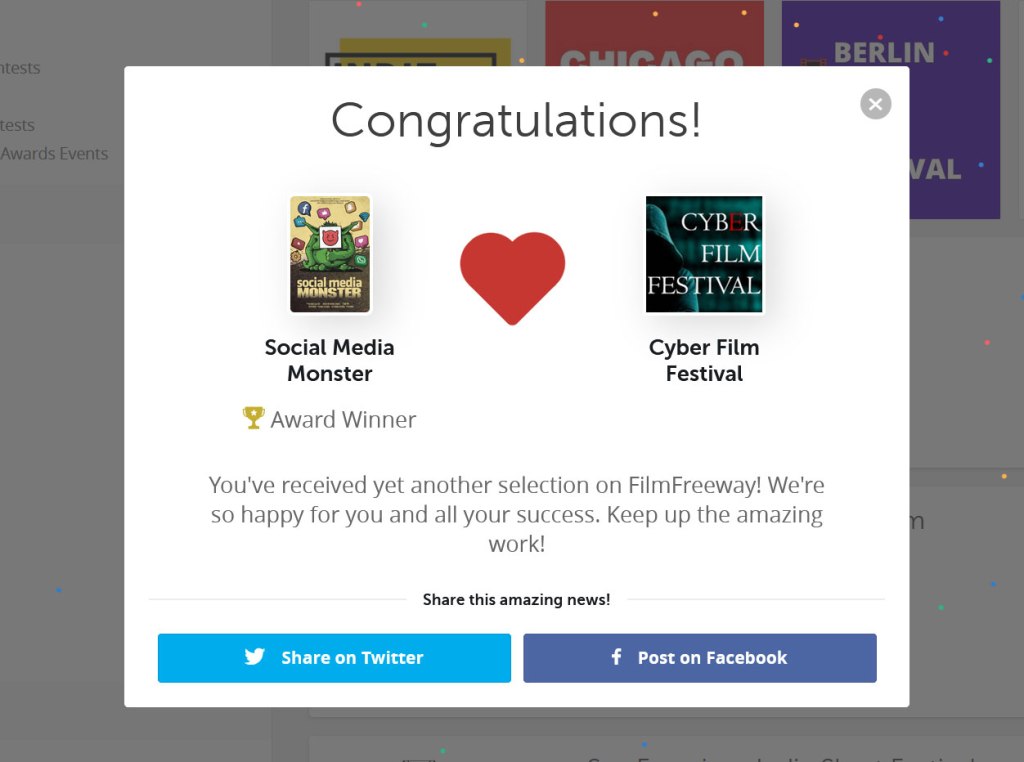The height and width of the screenshot is (762, 1024).
Task: Open the Awards Events sidebar link
Action: tap(54, 154)
